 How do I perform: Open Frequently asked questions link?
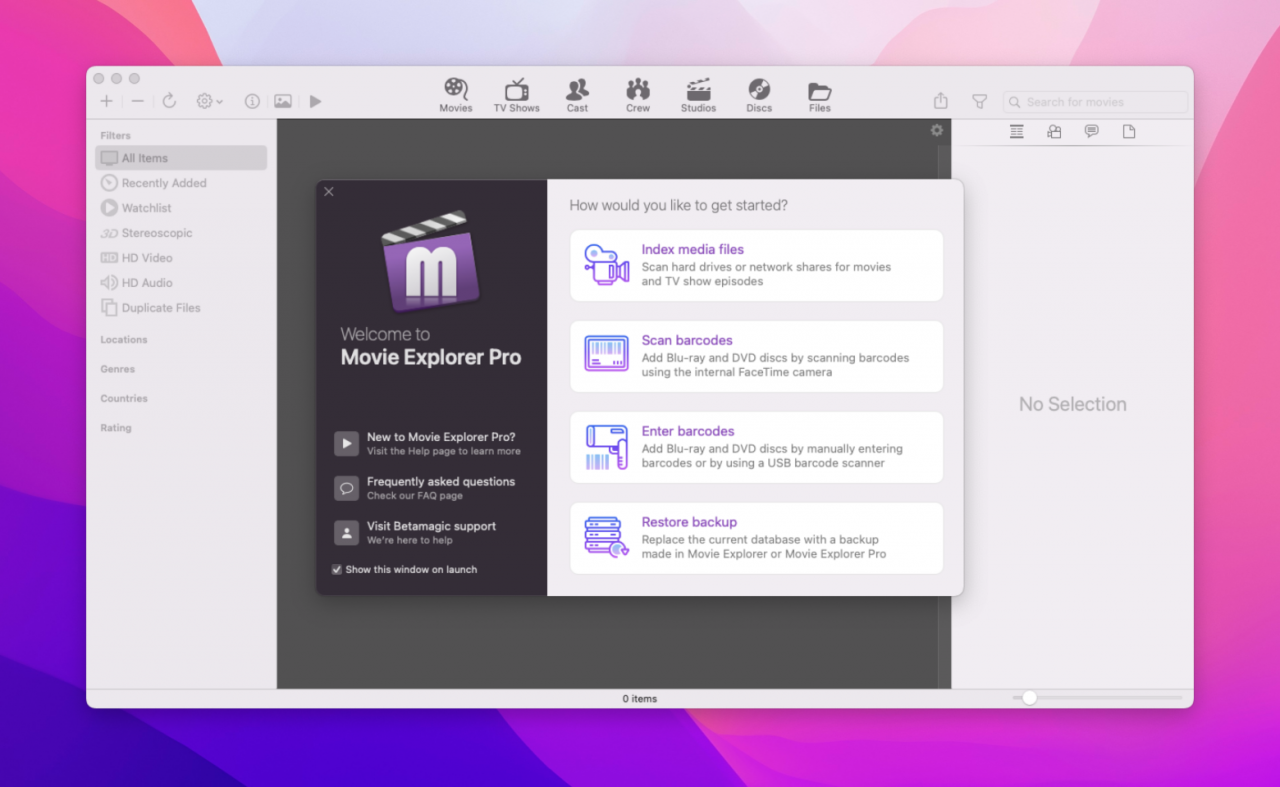pyautogui.click(x=440, y=487)
